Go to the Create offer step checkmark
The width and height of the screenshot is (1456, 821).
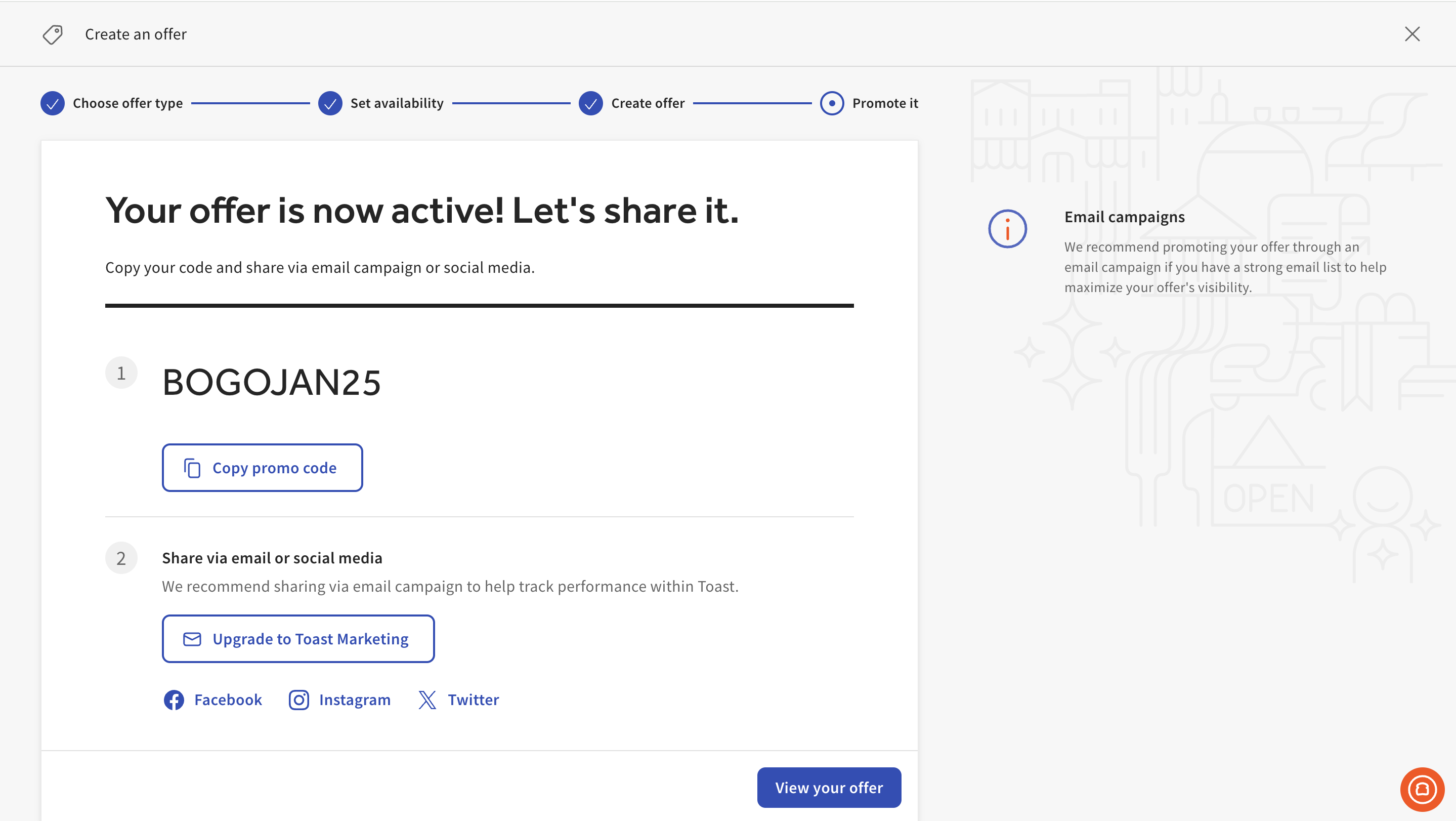pyautogui.click(x=591, y=103)
